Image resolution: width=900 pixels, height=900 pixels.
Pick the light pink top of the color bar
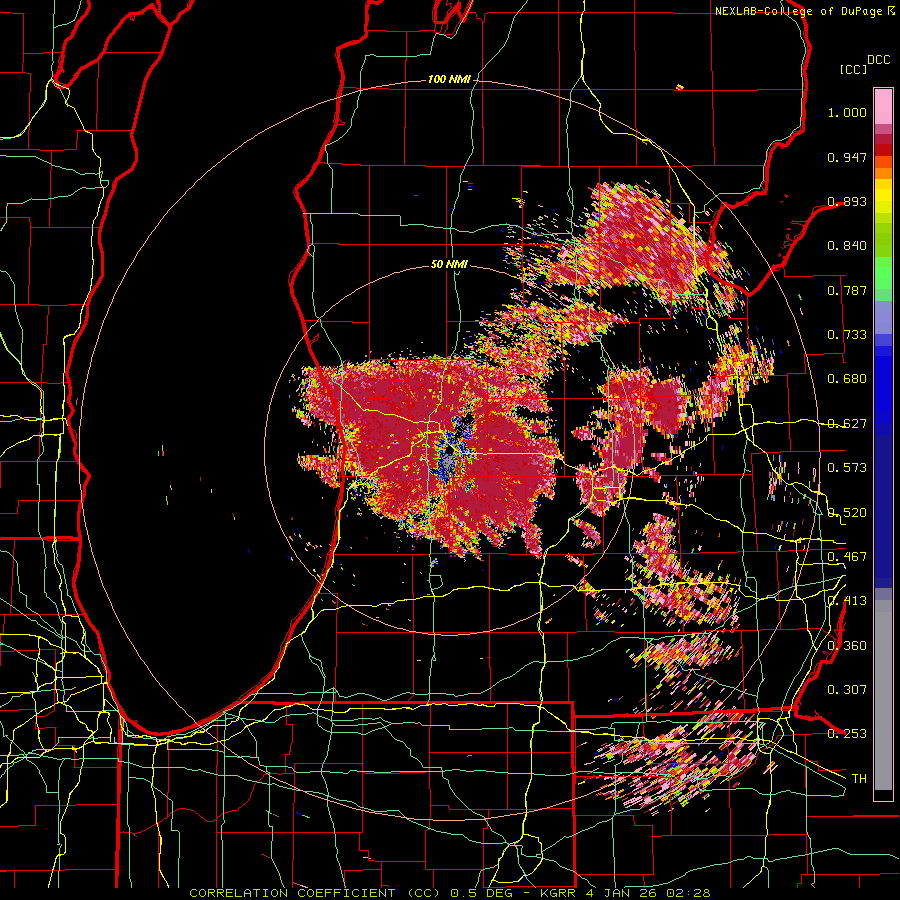tap(883, 106)
